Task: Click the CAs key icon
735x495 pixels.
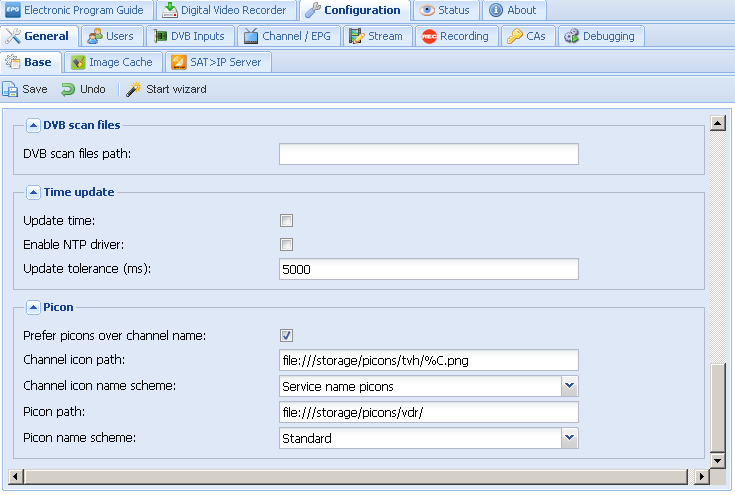Action: (x=515, y=36)
